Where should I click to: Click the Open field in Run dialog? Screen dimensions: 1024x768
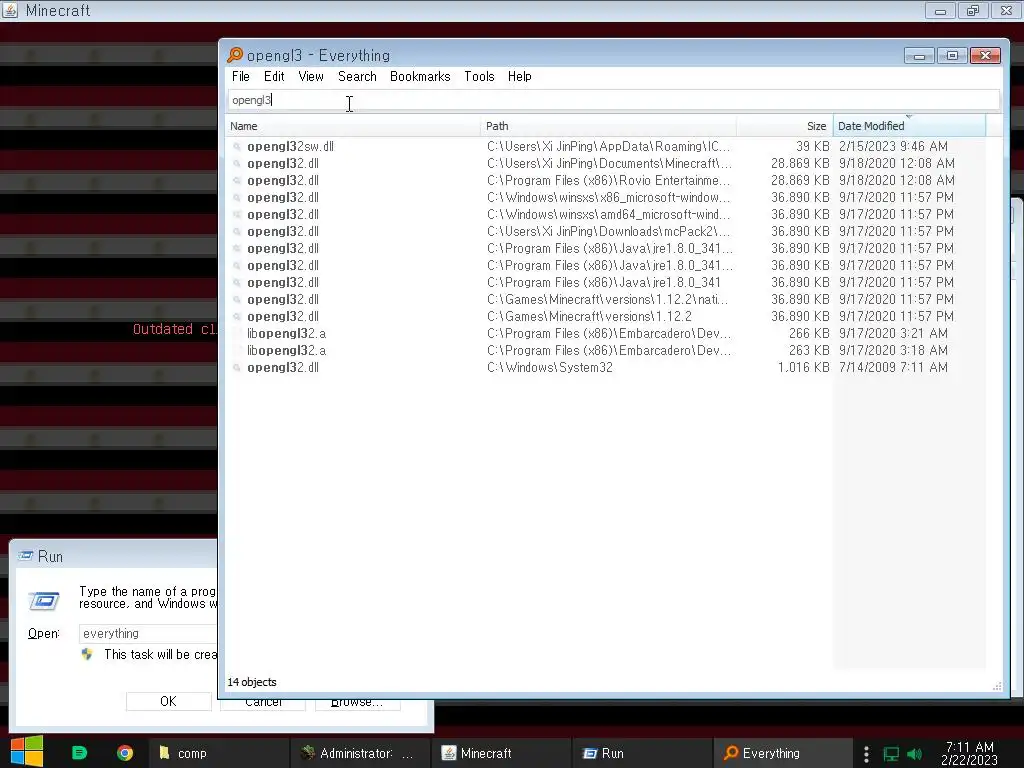point(148,633)
